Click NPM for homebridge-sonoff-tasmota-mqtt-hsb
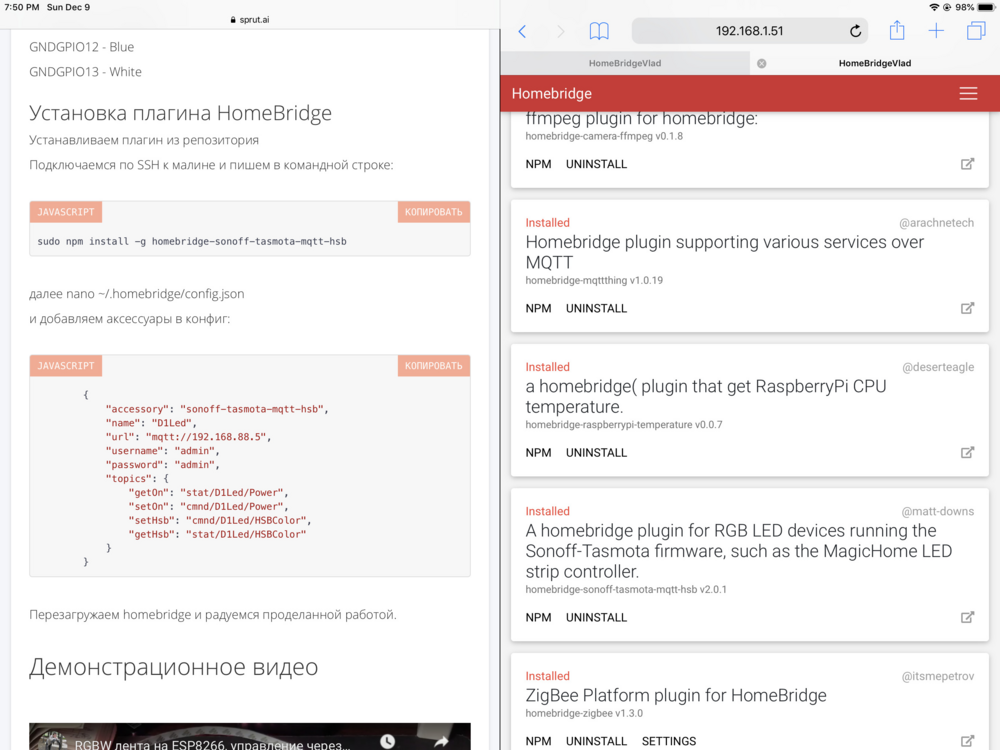Screen dimensions: 1000x750 pos(538,617)
